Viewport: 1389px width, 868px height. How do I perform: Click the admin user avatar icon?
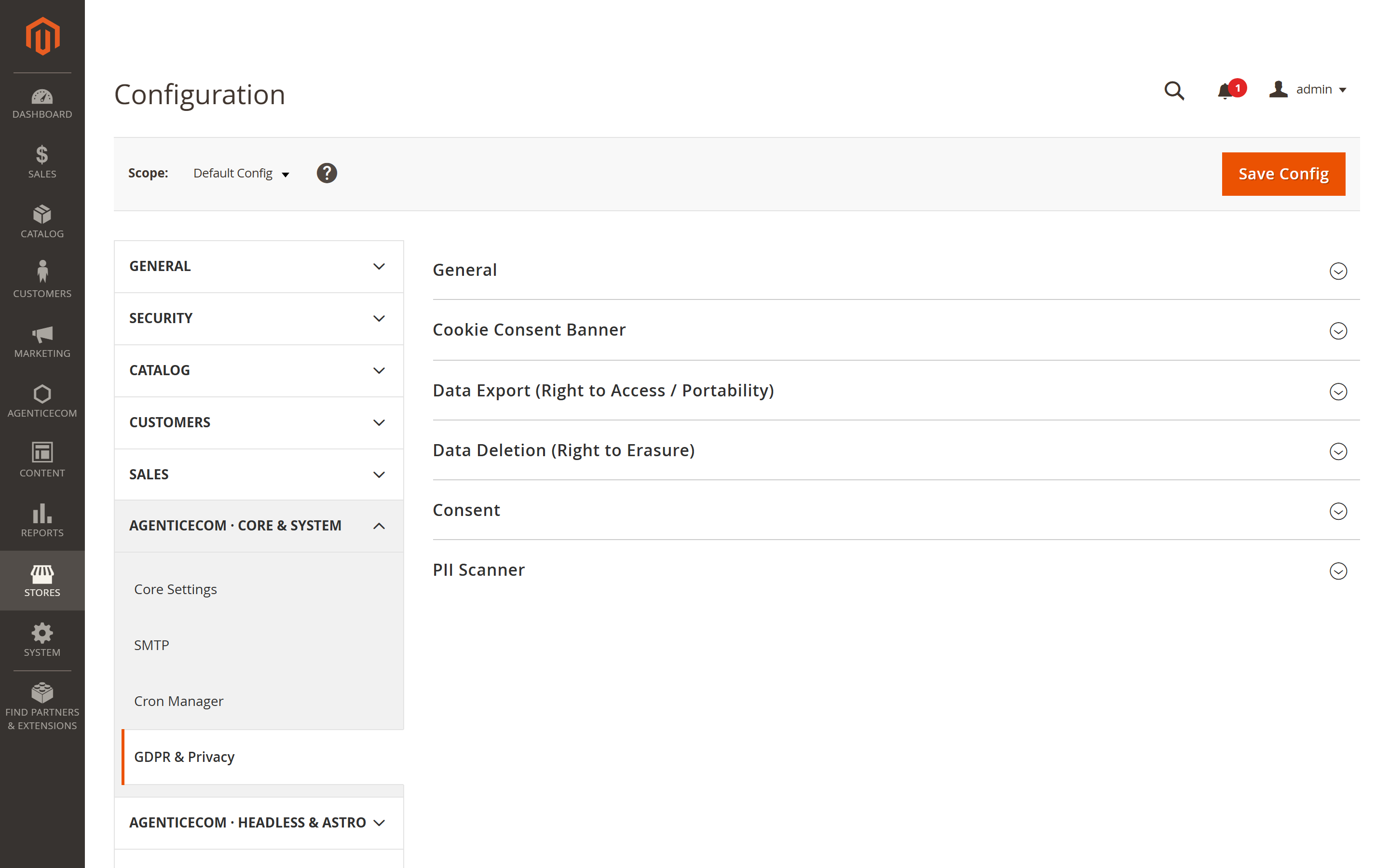1278,90
